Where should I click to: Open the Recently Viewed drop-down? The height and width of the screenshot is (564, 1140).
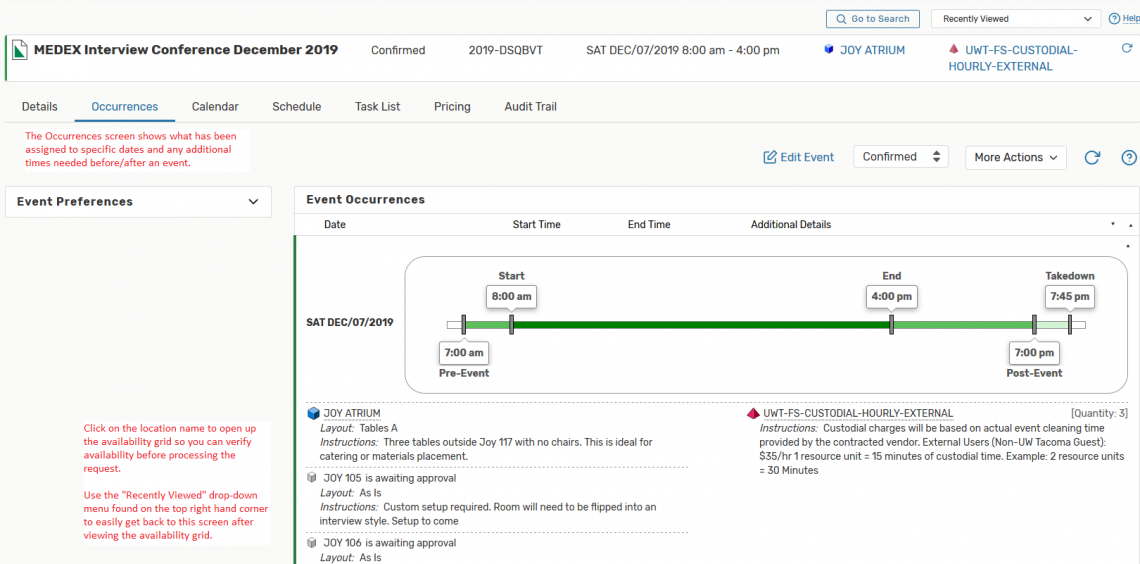point(1015,19)
